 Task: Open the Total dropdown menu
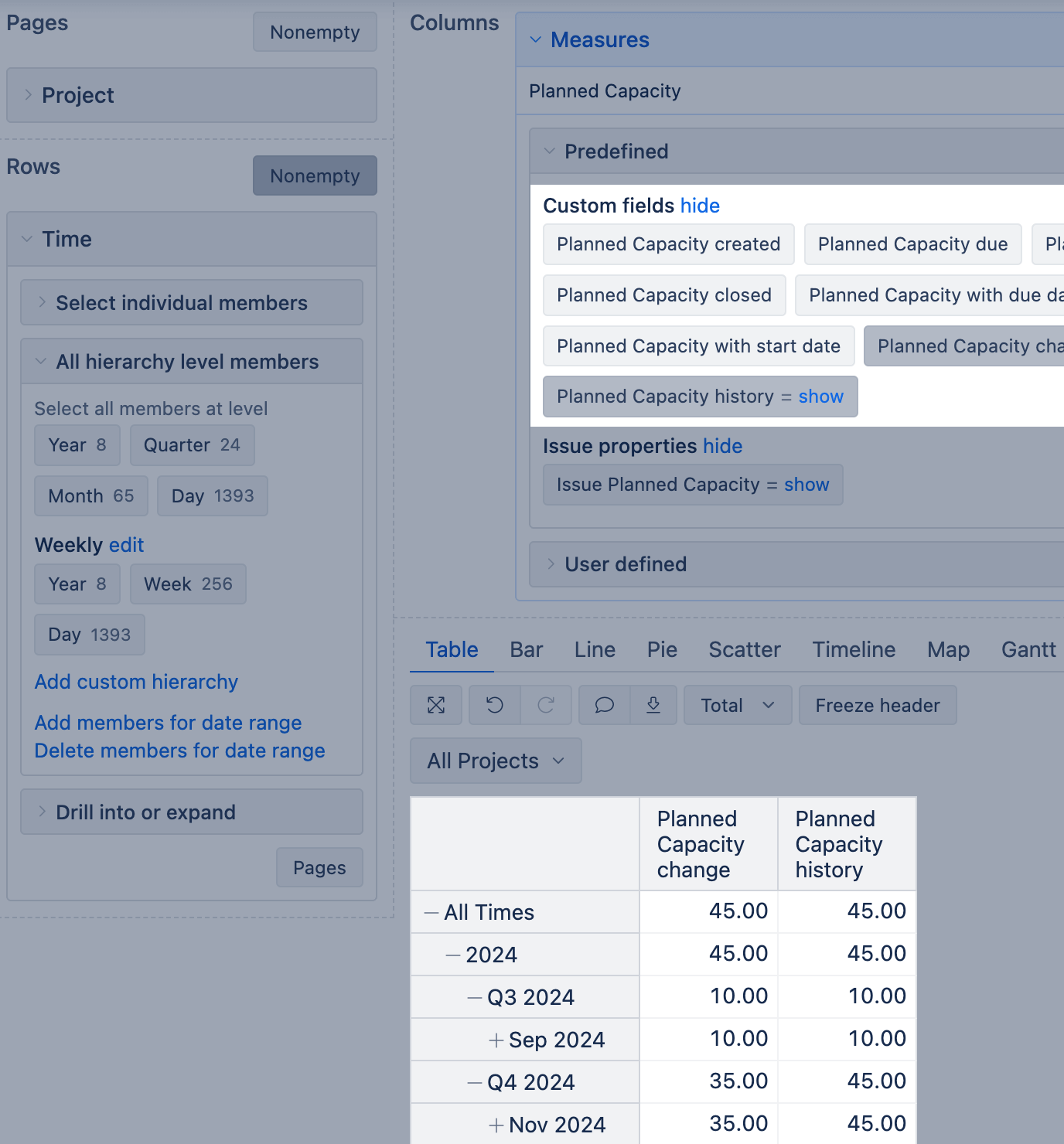737,705
